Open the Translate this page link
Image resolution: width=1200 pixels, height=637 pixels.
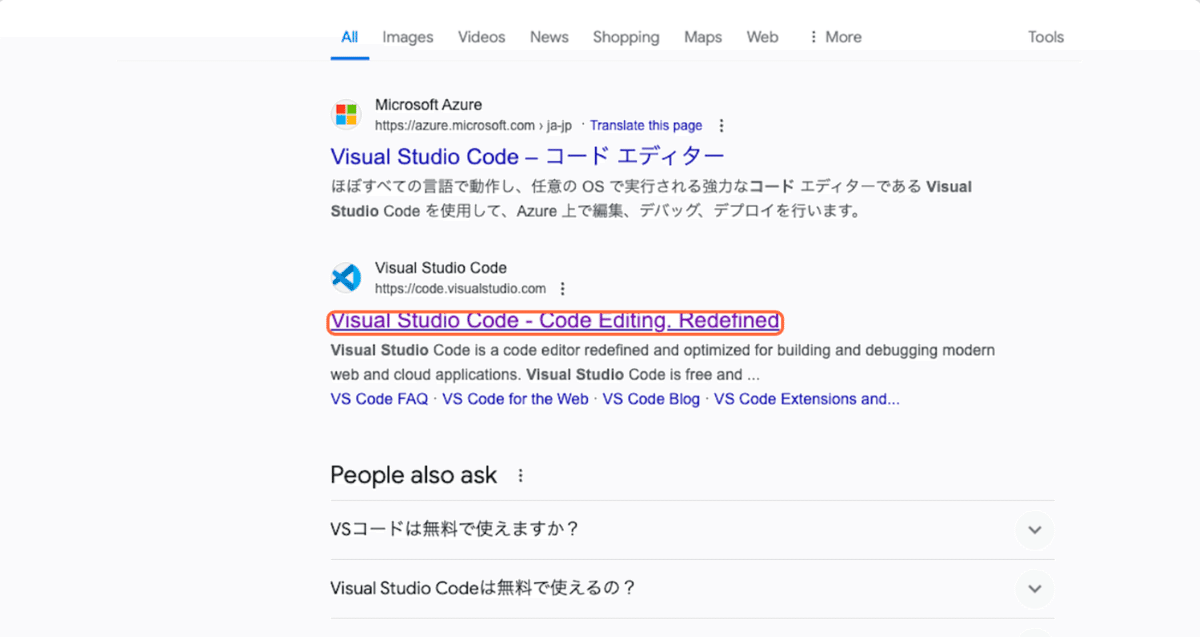(x=646, y=125)
